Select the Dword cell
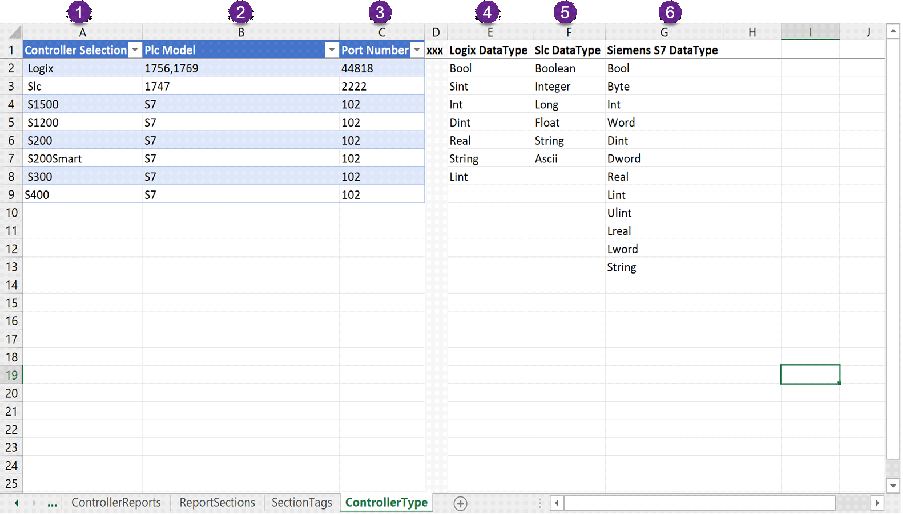This screenshot has height=514, width=903. [x=664, y=158]
